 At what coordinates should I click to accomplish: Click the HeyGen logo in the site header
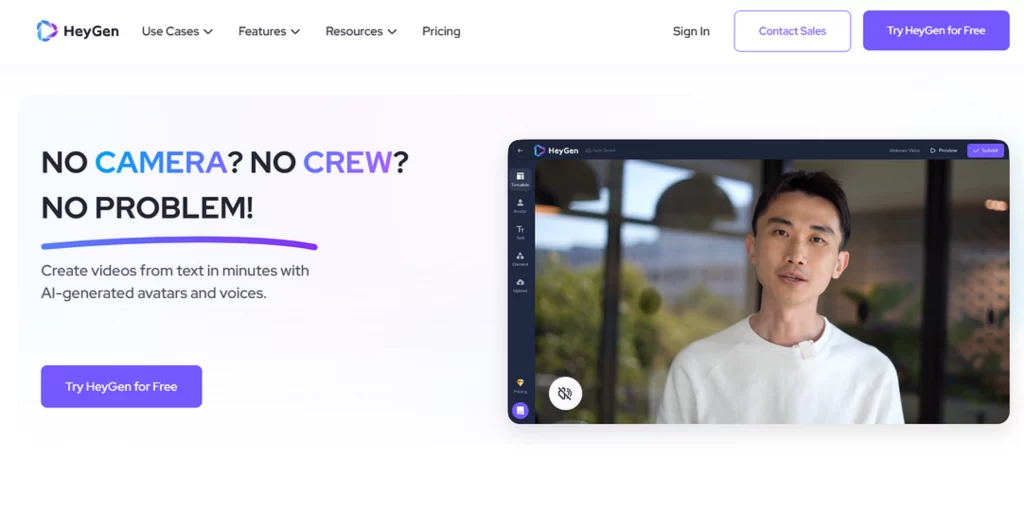pos(78,31)
